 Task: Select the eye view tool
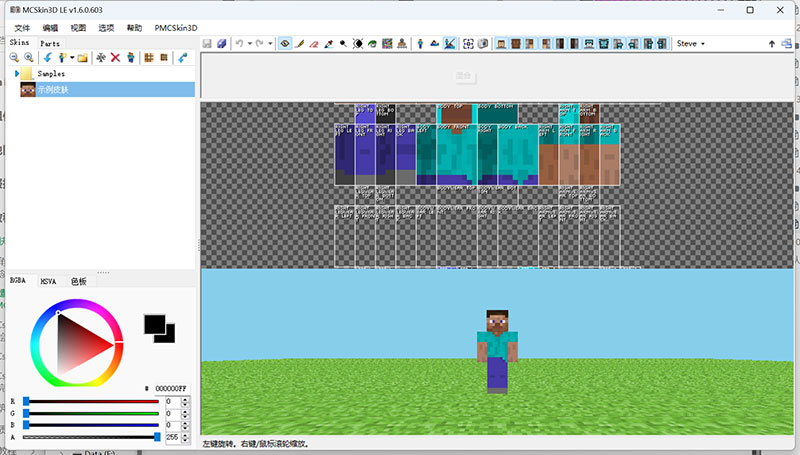(x=285, y=44)
